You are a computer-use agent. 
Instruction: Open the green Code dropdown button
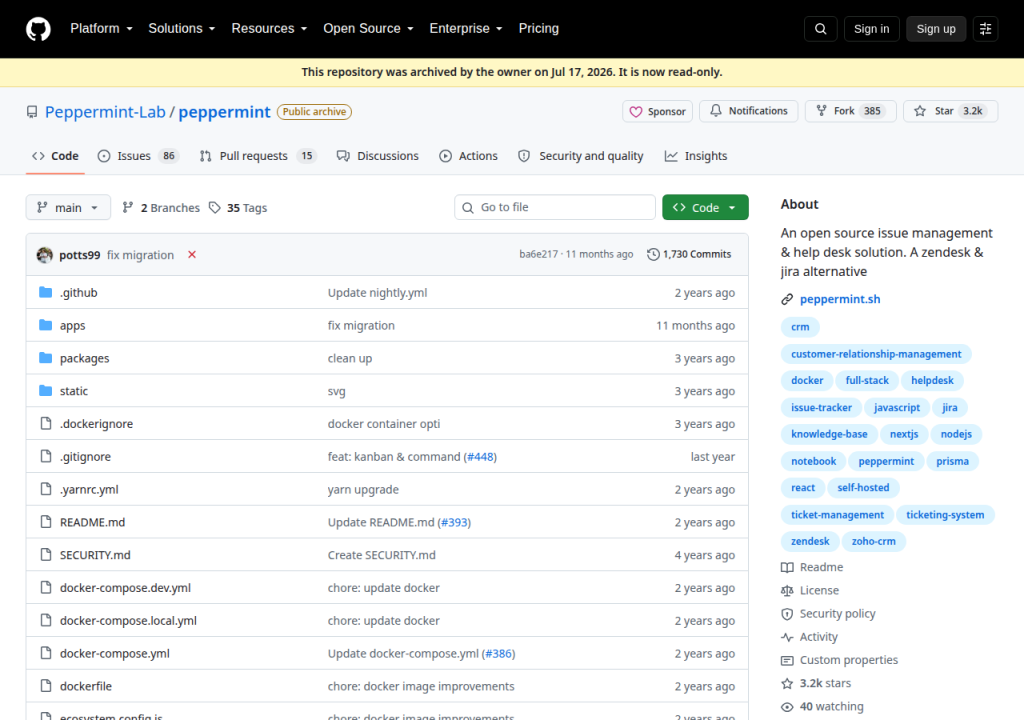(x=705, y=207)
